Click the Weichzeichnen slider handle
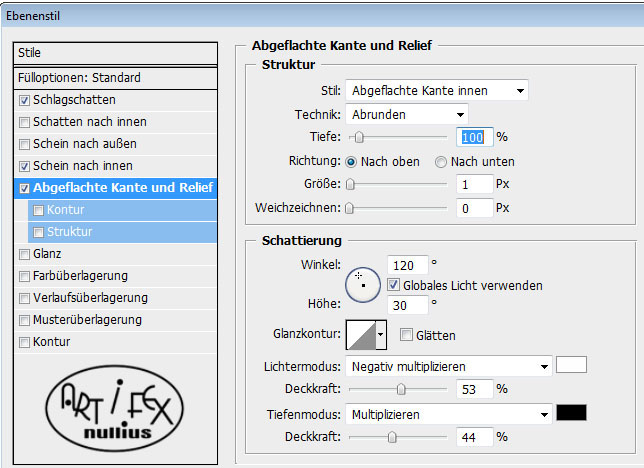 [x=349, y=208]
